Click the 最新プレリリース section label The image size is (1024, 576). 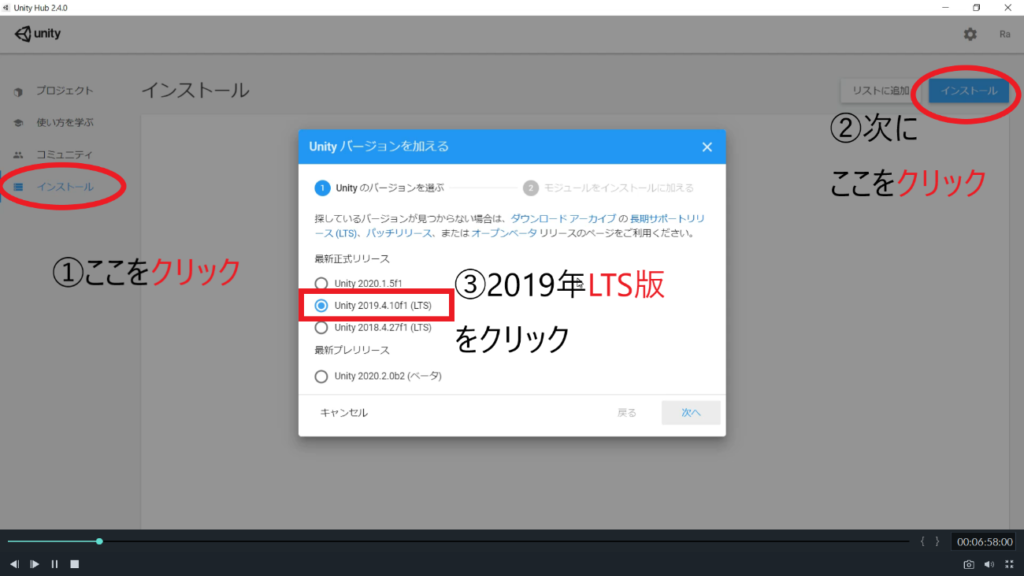[x=352, y=351]
